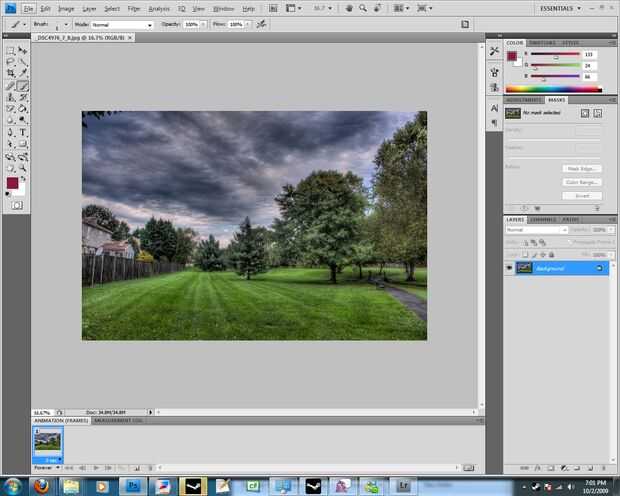Select the Blur tool
This screenshot has width=620, height=496.
(x=11, y=120)
